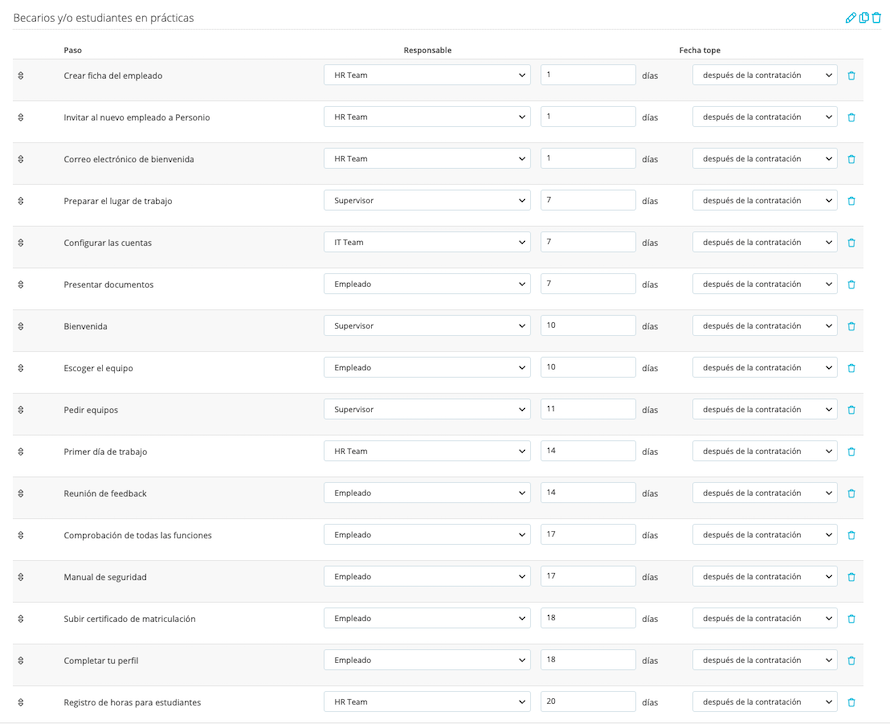The image size is (890, 724).
Task: Delete the 'Manual de seguridad' step
Action: click(851, 577)
